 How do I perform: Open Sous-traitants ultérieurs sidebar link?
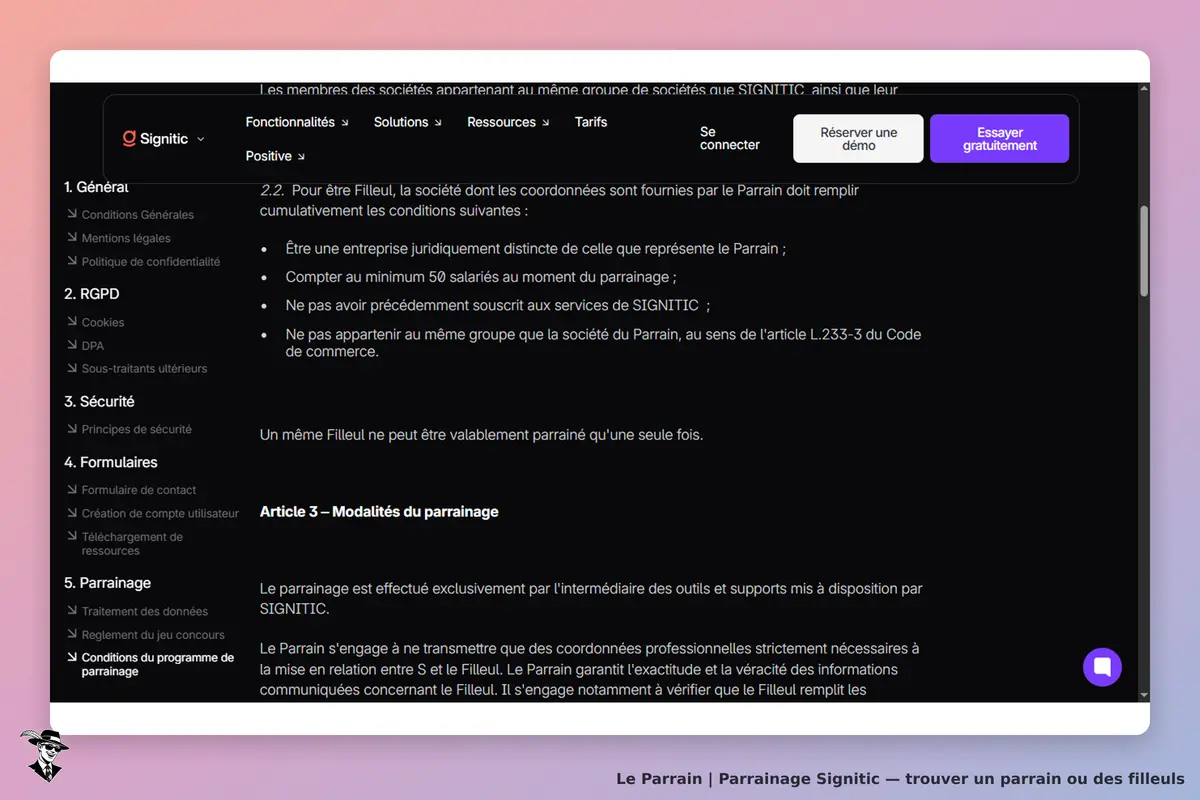[145, 368]
